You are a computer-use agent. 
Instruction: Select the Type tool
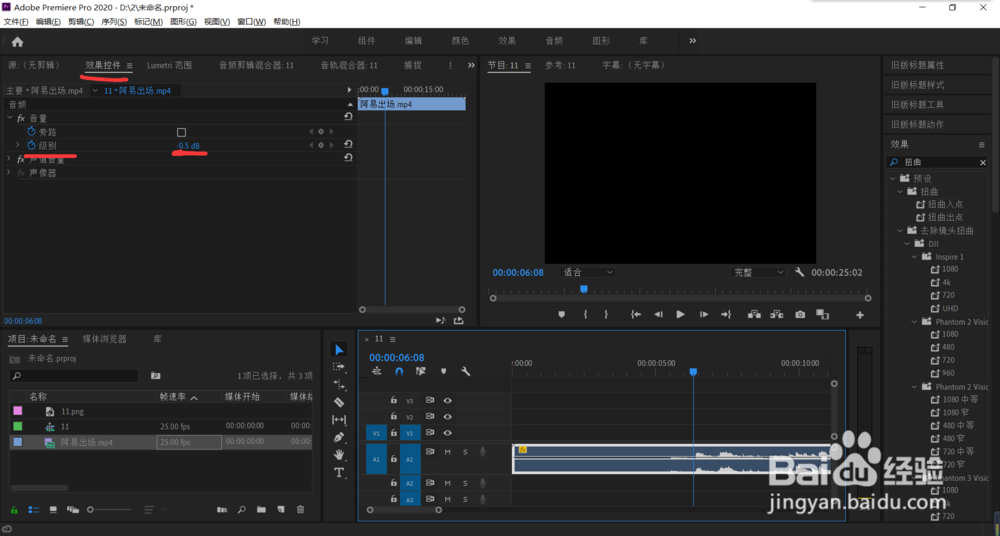(339, 473)
